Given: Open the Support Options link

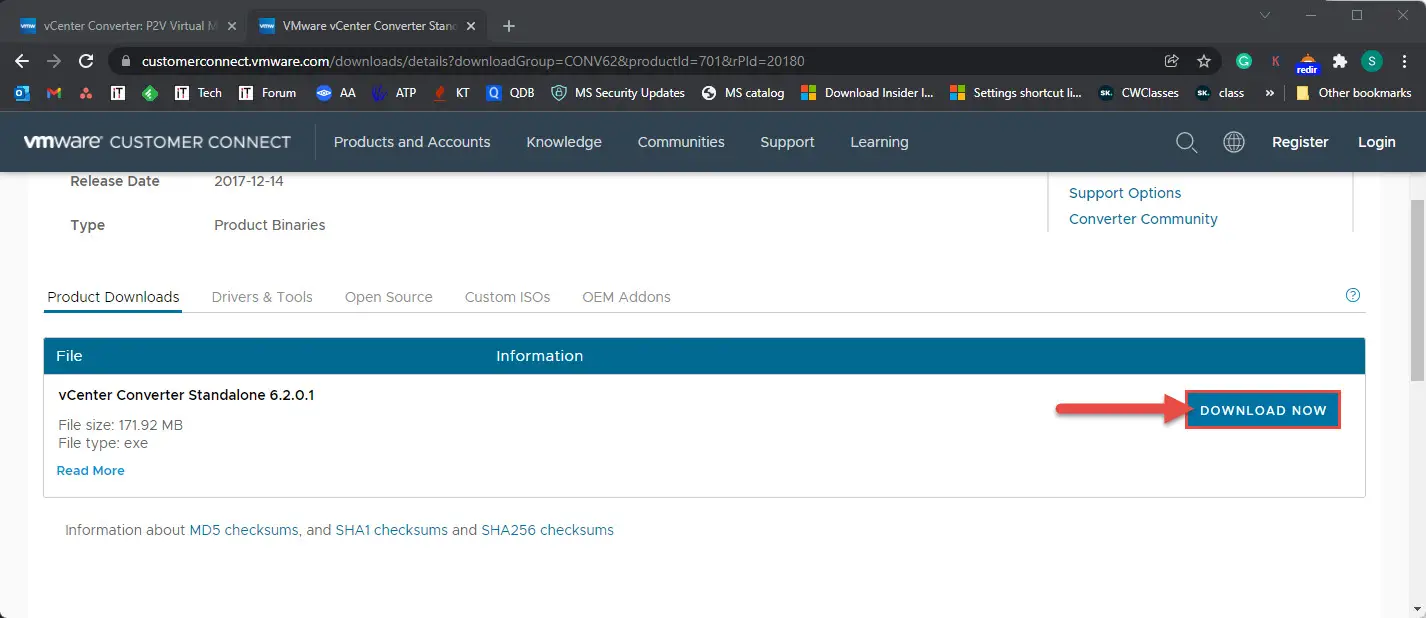Looking at the screenshot, I should point(1125,193).
